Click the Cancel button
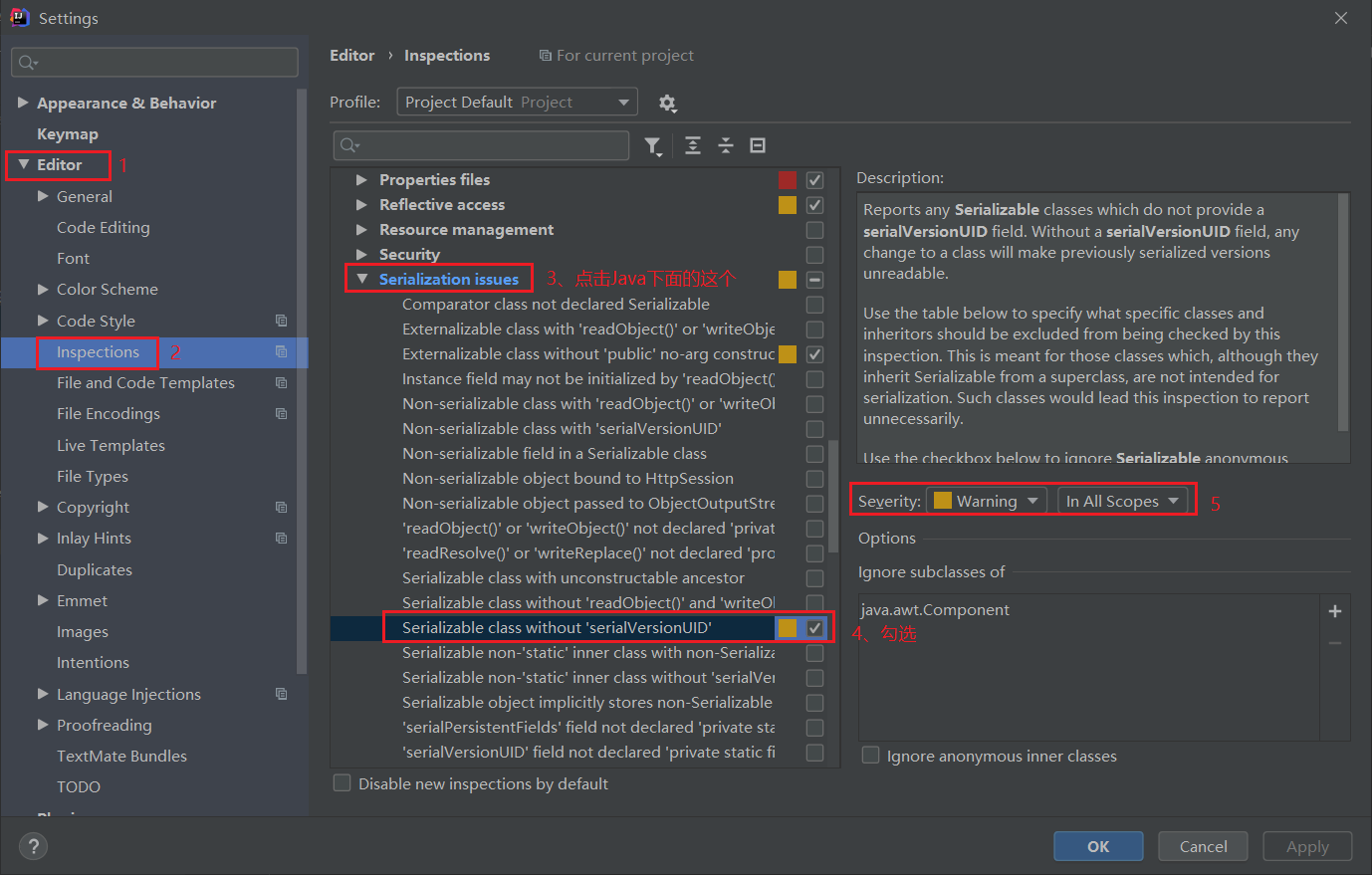Viewport: 1372px width, 875px height. coord(1204,846)
